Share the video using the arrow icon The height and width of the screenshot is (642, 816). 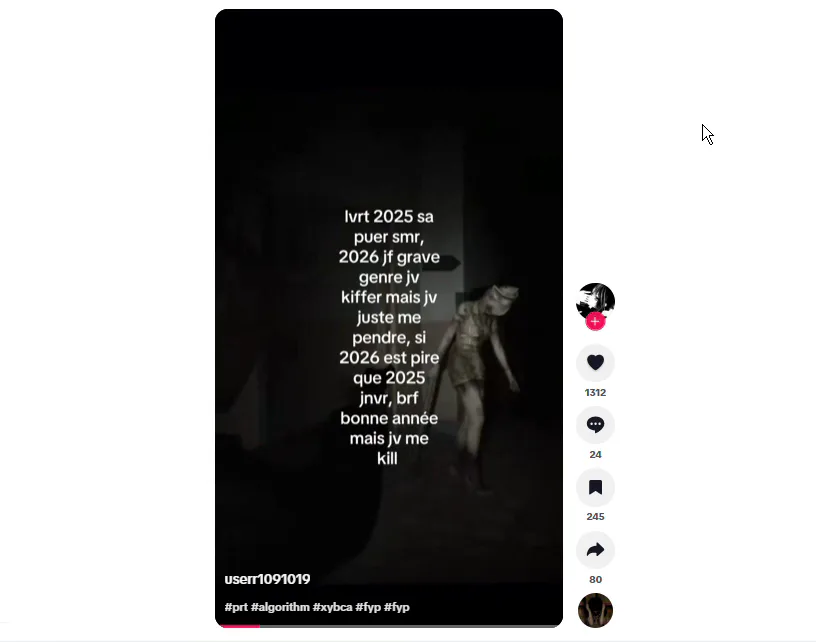coord(595,550)
